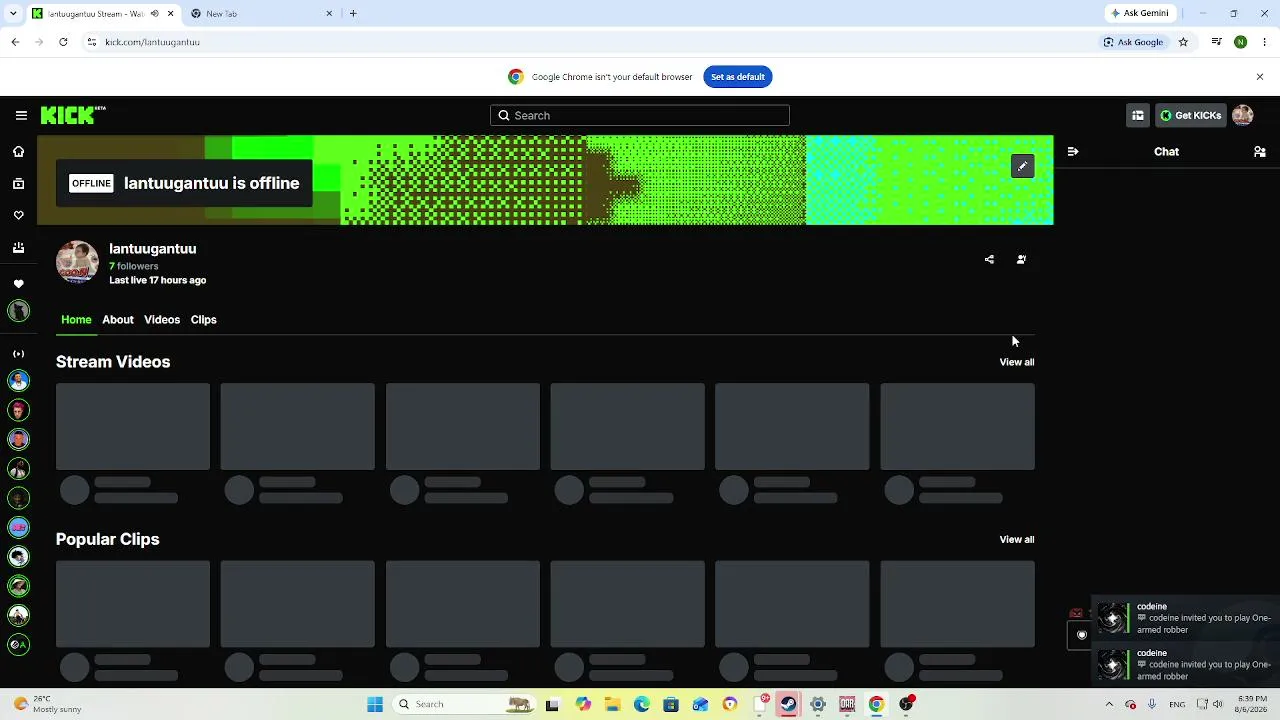Viewport: 1280px width, 720px height.
Task: Click the lantuugantuu profile picture
Action: 77,262
